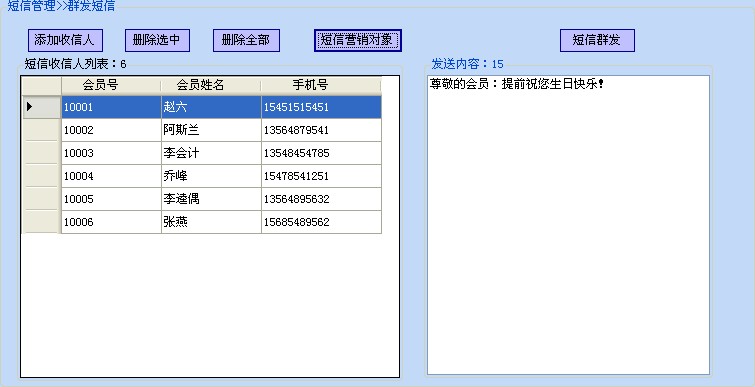The height and width of the screenshot is (387, 755).
Task: Click the 删除选中 button
Action: click(x=157, y=40)
